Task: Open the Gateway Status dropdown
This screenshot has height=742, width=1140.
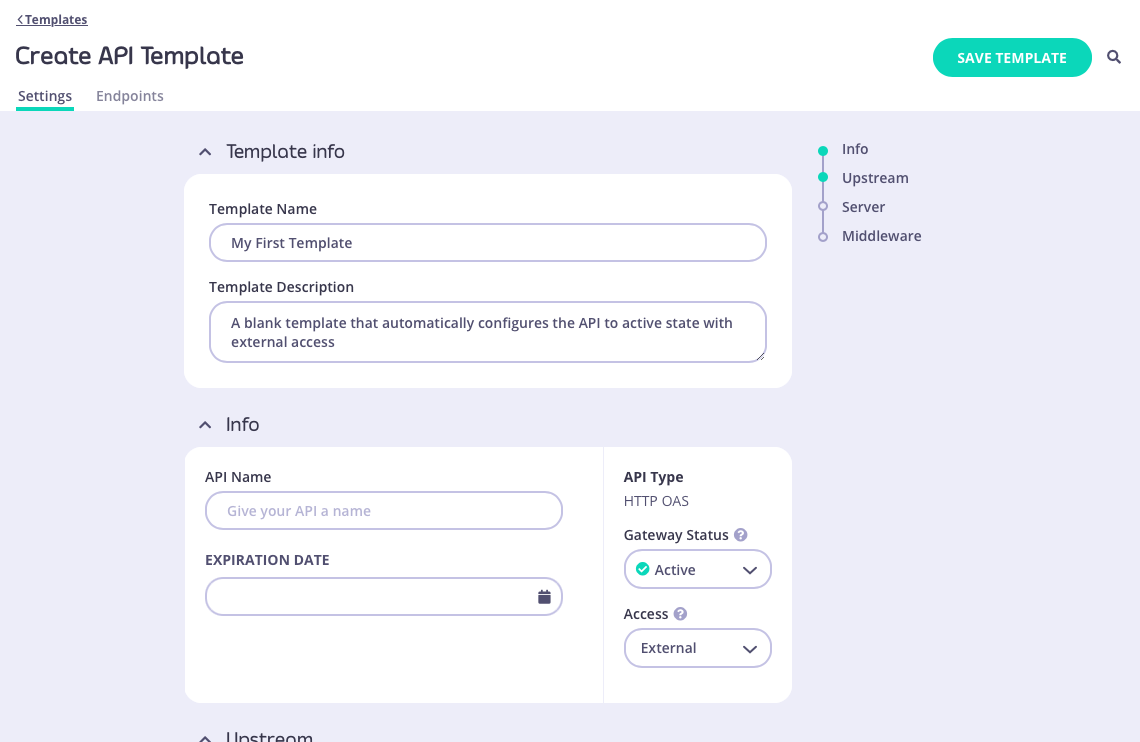Action: tap(748, 569)
